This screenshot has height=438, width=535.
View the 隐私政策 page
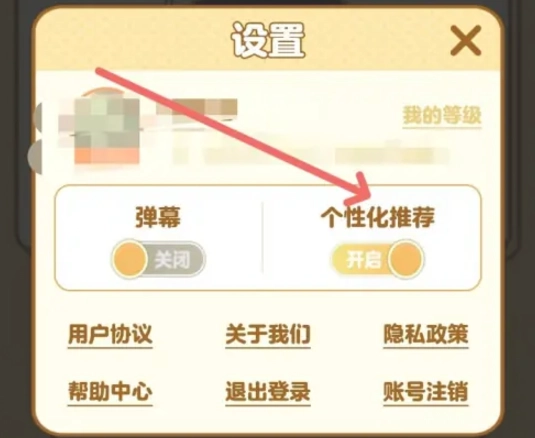[x=426, y=334]
